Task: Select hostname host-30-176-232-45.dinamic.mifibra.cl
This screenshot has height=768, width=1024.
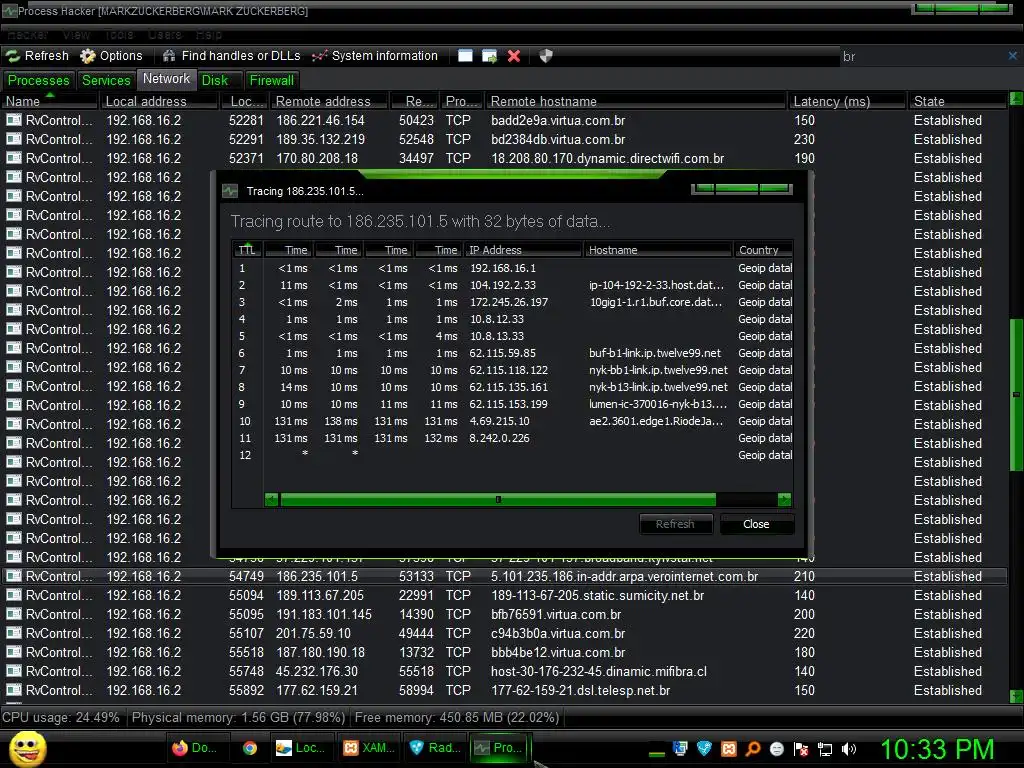Action: pyautogui.click(x=599, y=671)
